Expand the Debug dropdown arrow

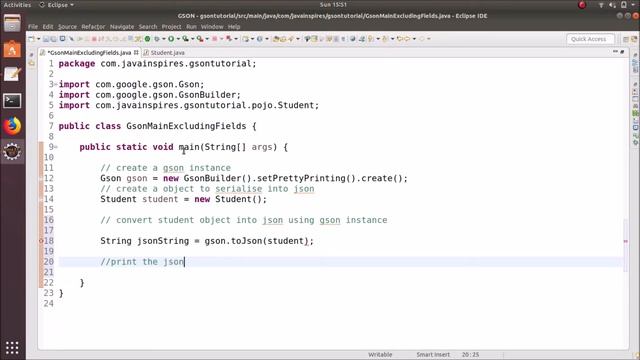tap(164, 39)
